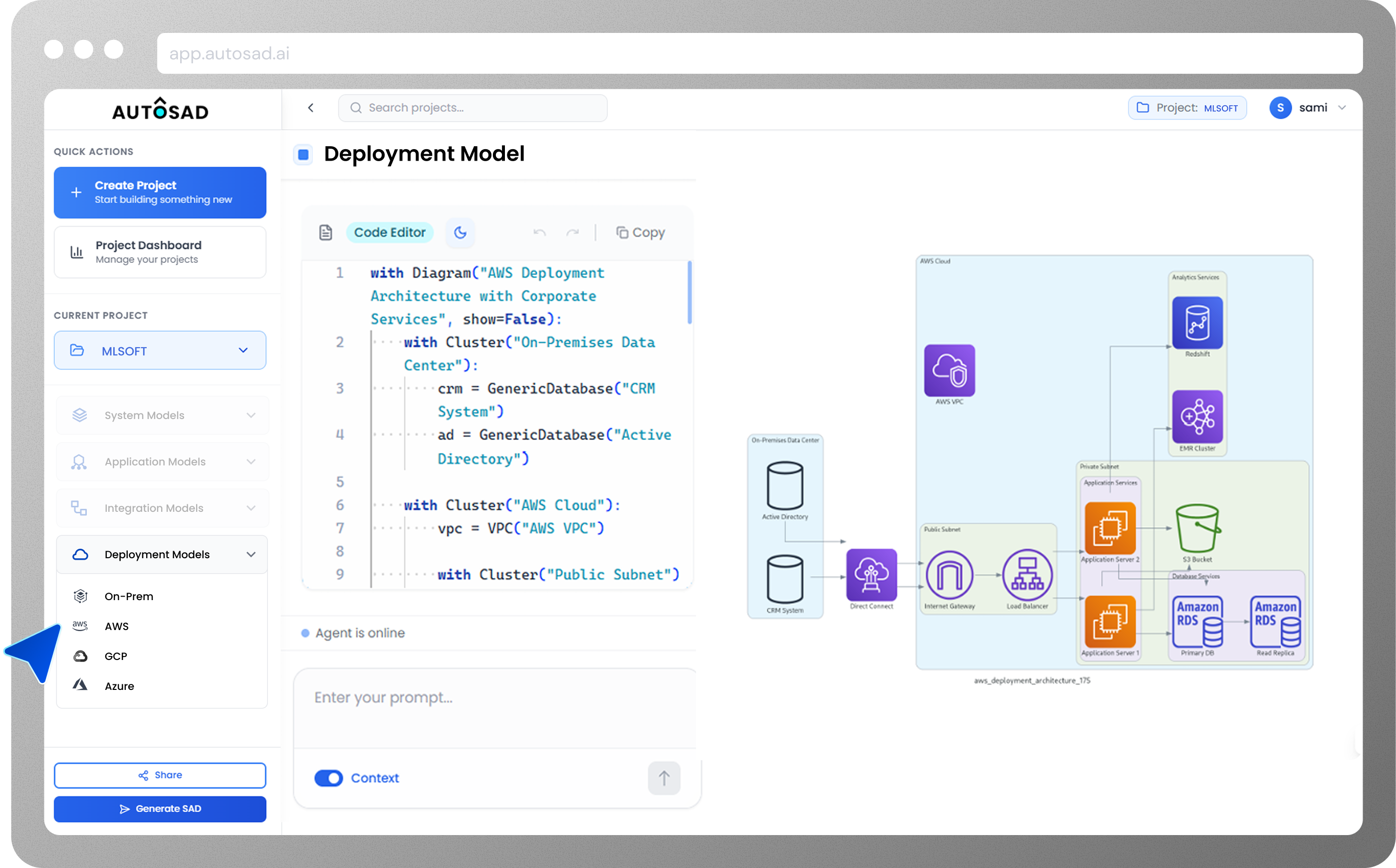Click the S3 Bucket diagram icon
The height and width of the screenshot is (868, 1396).
(x=1197, y=528)
